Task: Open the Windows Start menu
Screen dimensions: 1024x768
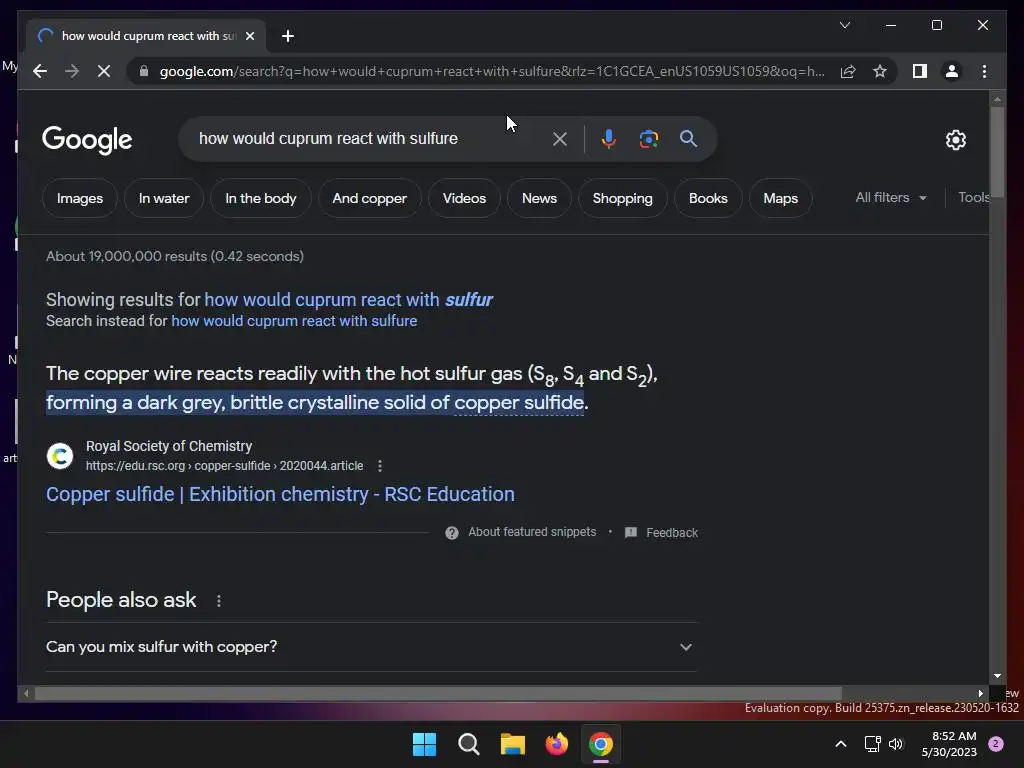Action: point(424,744)
